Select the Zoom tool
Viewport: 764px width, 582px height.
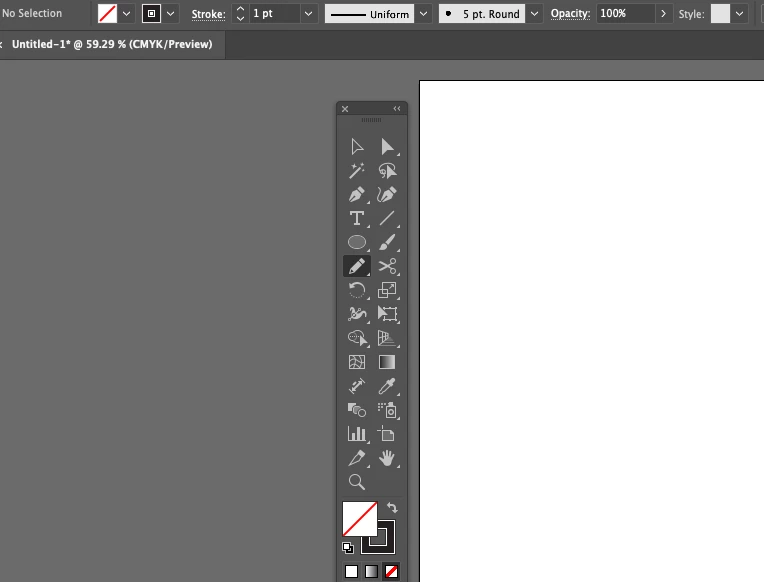point(357,482)
